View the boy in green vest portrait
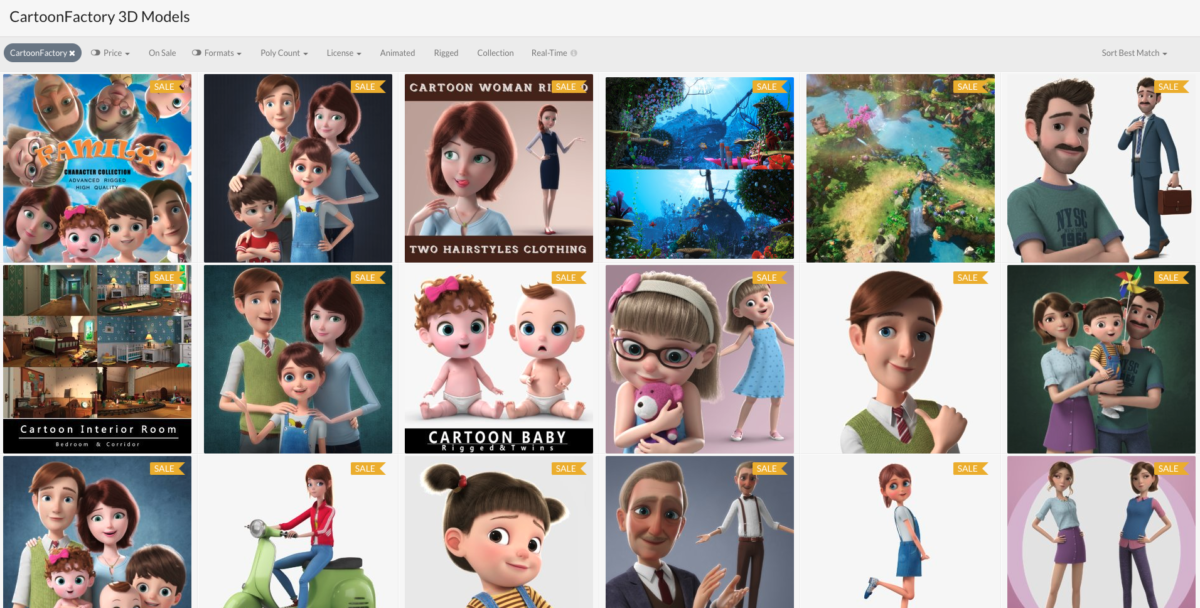The height and width of the screenshot is (608, 1200). click(900, 359)
